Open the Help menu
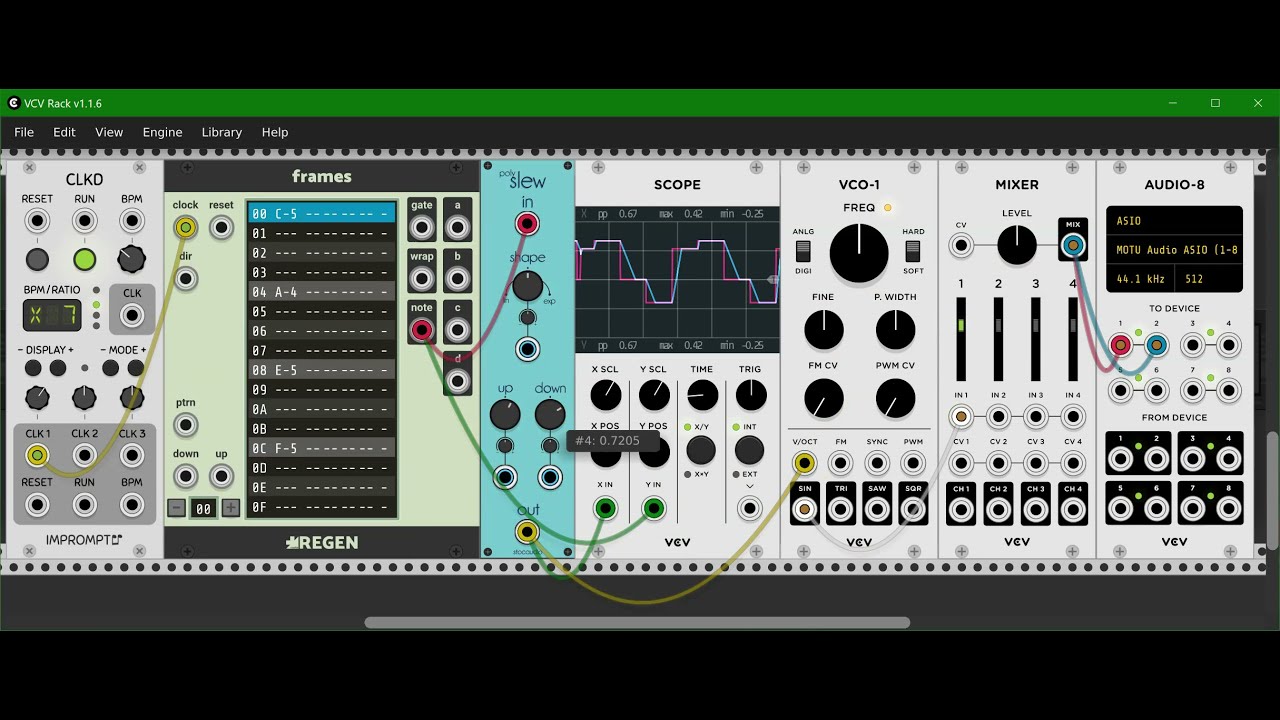This screenshot has width=1280, height=720. (x=275, y=132)
